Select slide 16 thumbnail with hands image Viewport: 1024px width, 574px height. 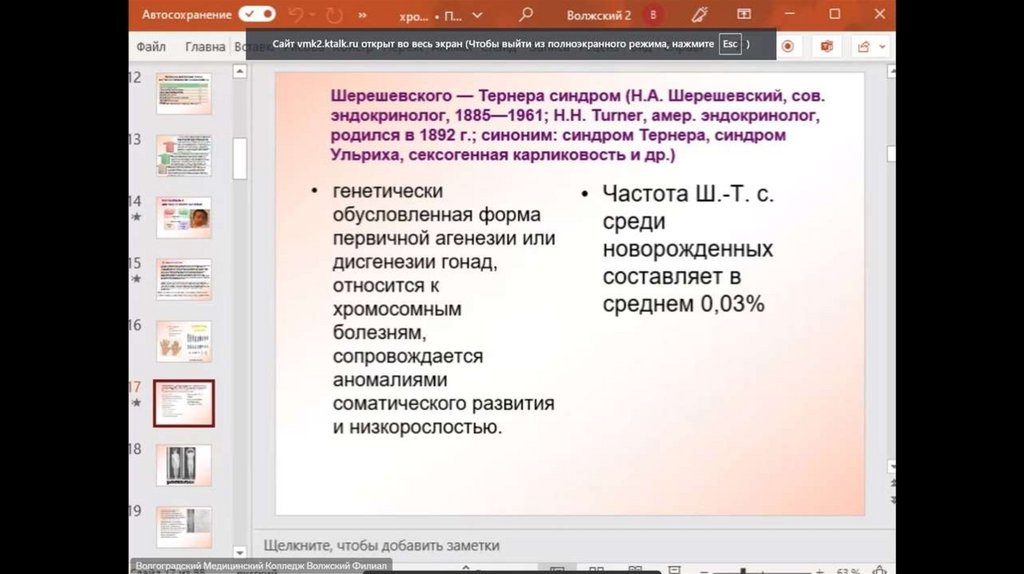click(x=183, y=341)
